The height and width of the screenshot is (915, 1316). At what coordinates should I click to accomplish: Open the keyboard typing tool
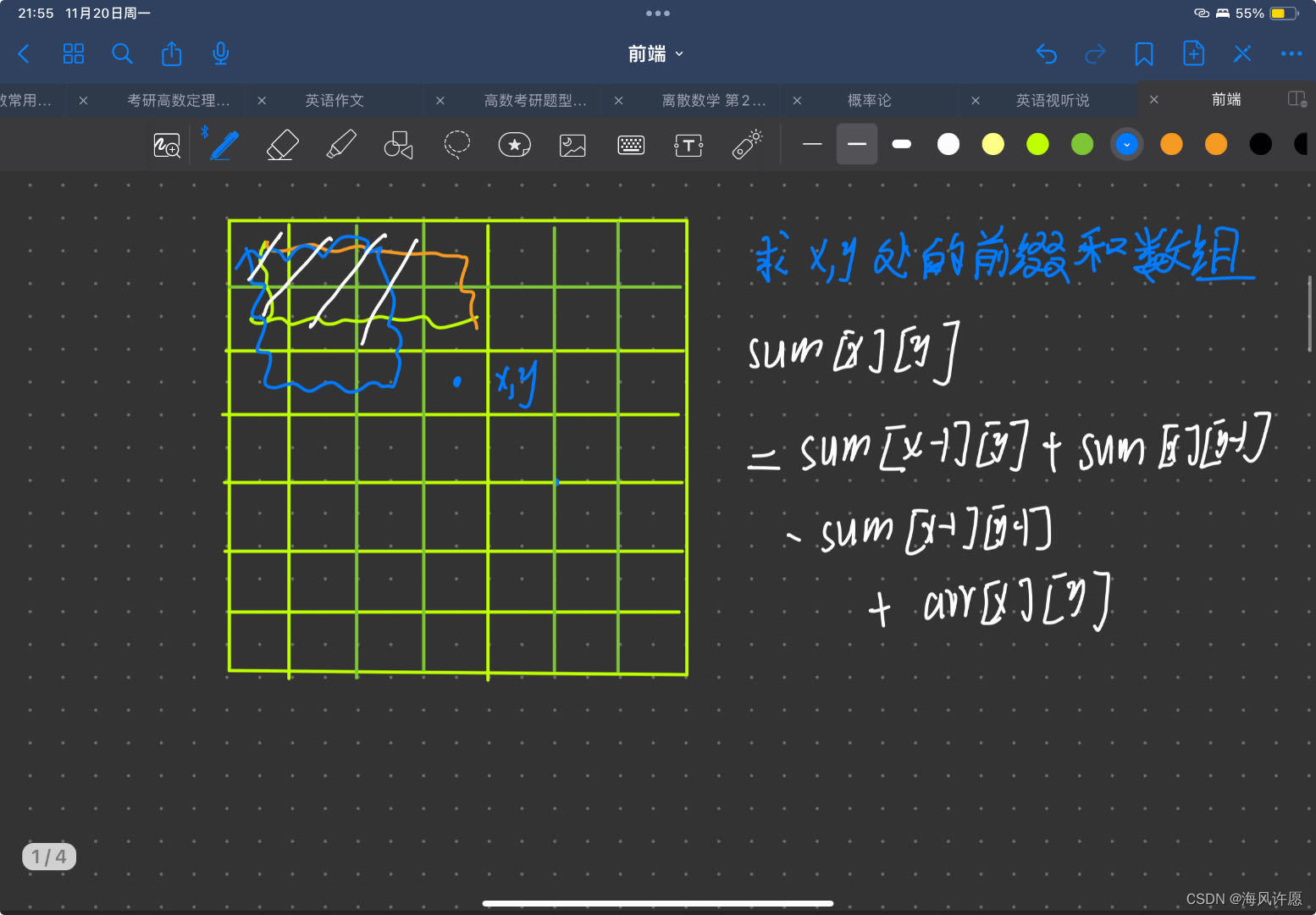click(x=631, y=146)
